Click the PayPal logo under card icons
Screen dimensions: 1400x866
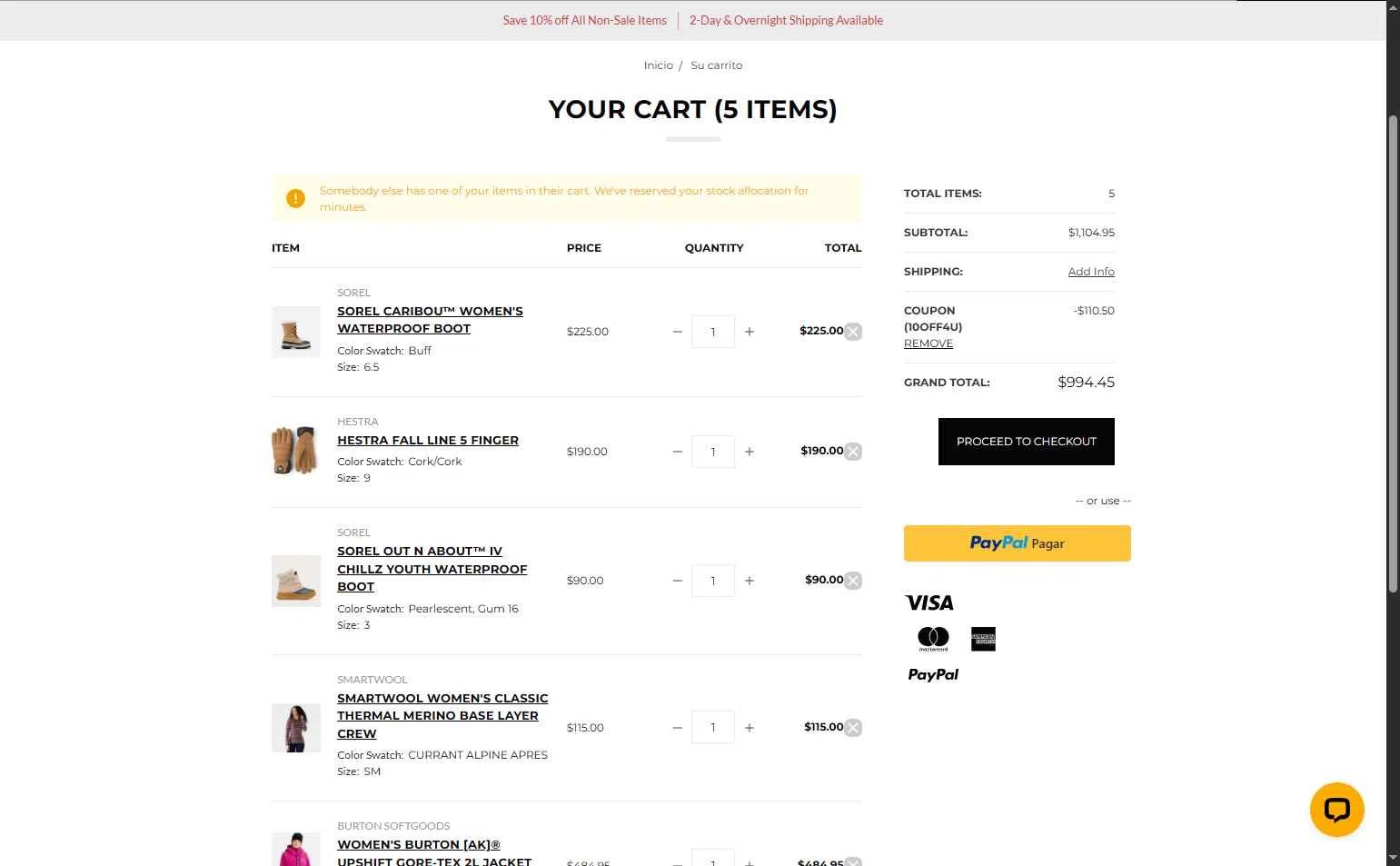tap(933, 674)
